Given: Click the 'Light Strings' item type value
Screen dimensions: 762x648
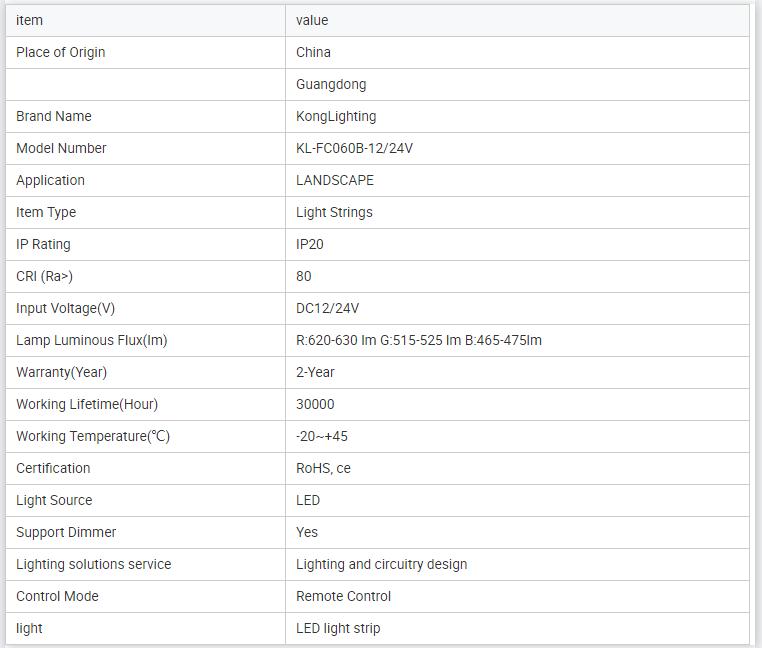Looking at the screenshot, I should coord(334,212).
